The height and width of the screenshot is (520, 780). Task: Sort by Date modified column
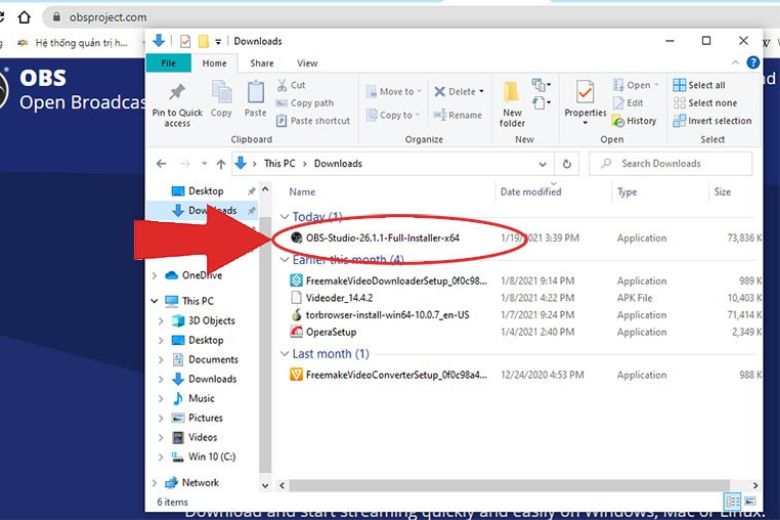pyautogui.click(x=531, y=192)
